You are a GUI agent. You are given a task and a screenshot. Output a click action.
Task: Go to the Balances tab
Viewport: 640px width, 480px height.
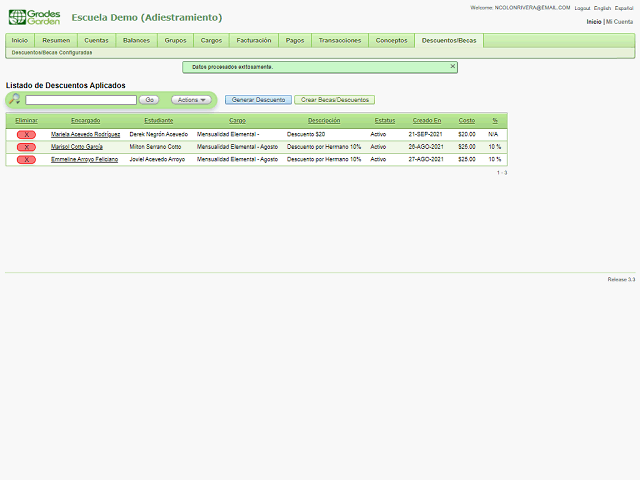pos(136,40)
